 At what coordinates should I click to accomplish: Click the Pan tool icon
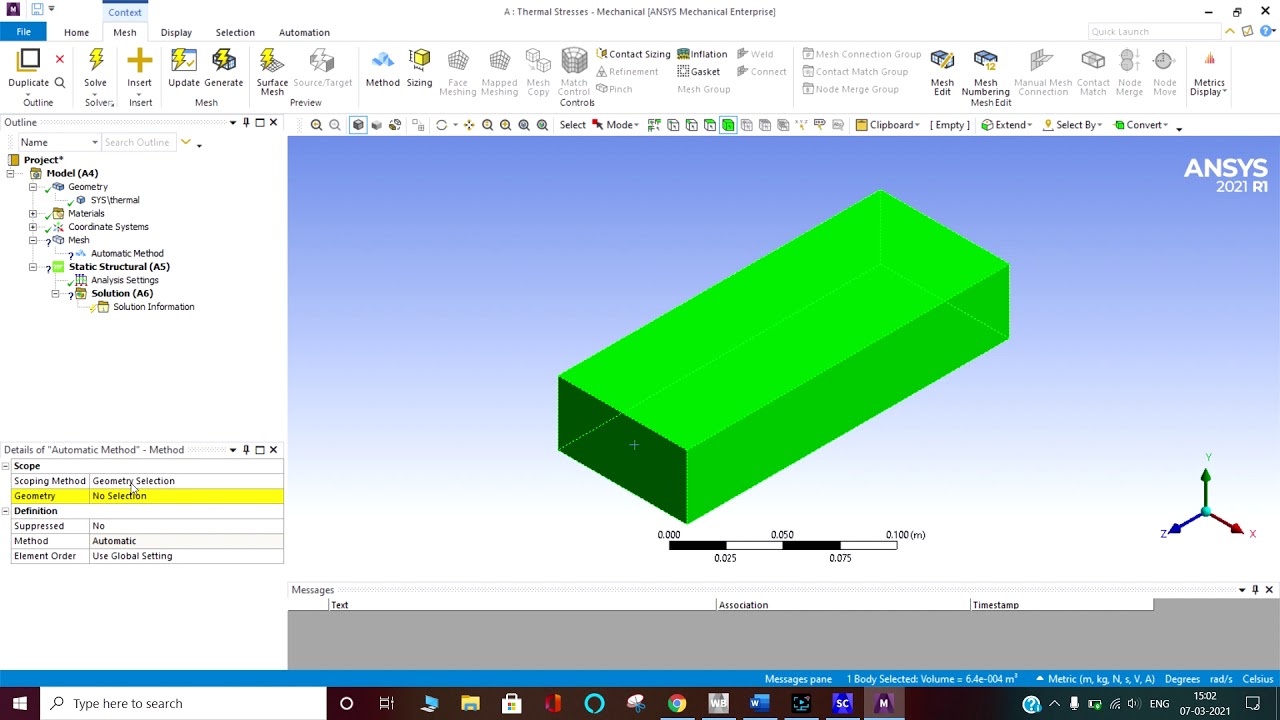468,125
